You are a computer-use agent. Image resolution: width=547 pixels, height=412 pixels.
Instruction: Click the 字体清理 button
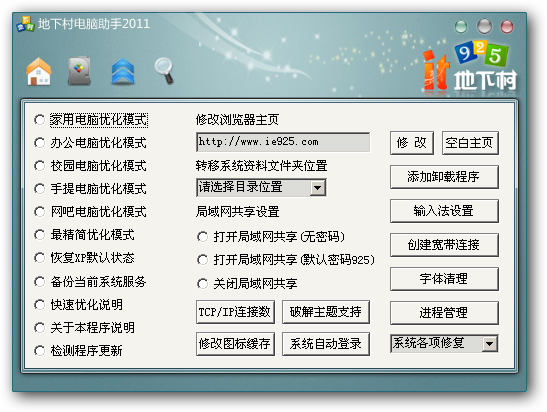coord(444,279)
